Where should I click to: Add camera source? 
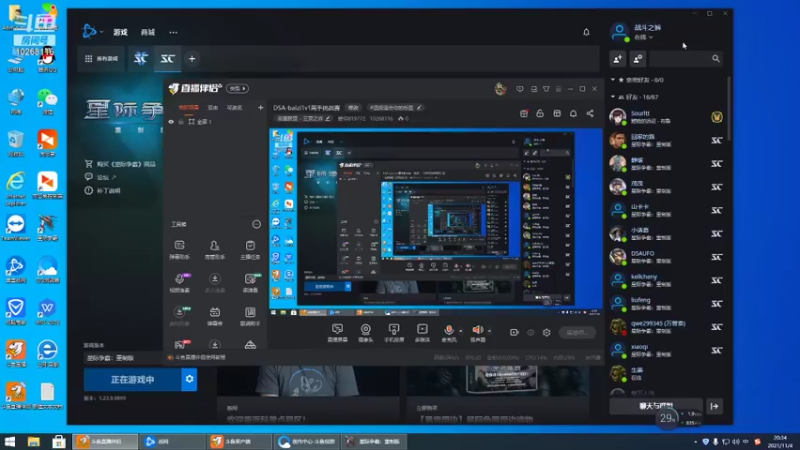tap(366, 333)
